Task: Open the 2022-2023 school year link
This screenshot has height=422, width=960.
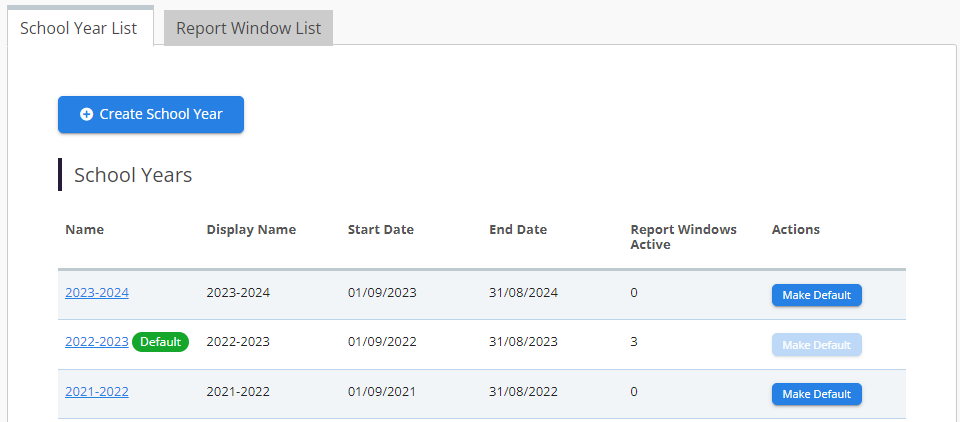Action: (x=97, y=342)
